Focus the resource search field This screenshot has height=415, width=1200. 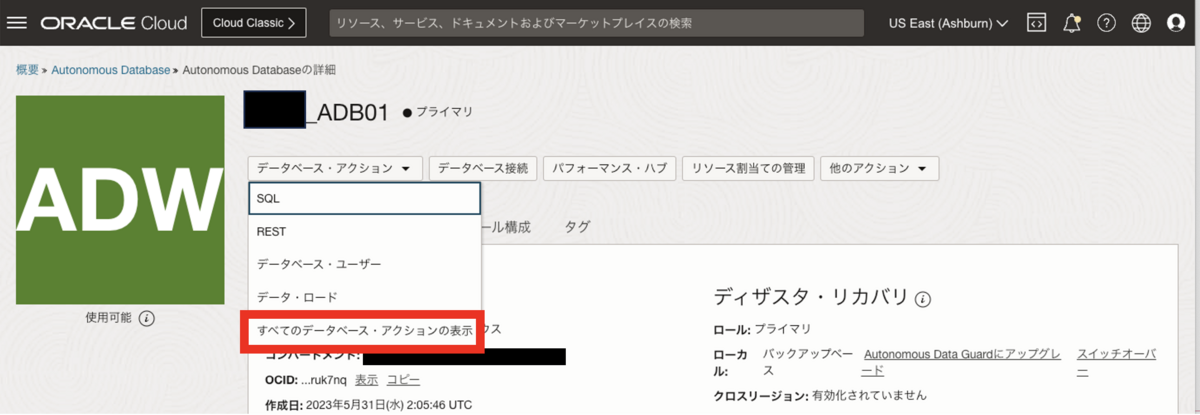[x=597, y=22]
